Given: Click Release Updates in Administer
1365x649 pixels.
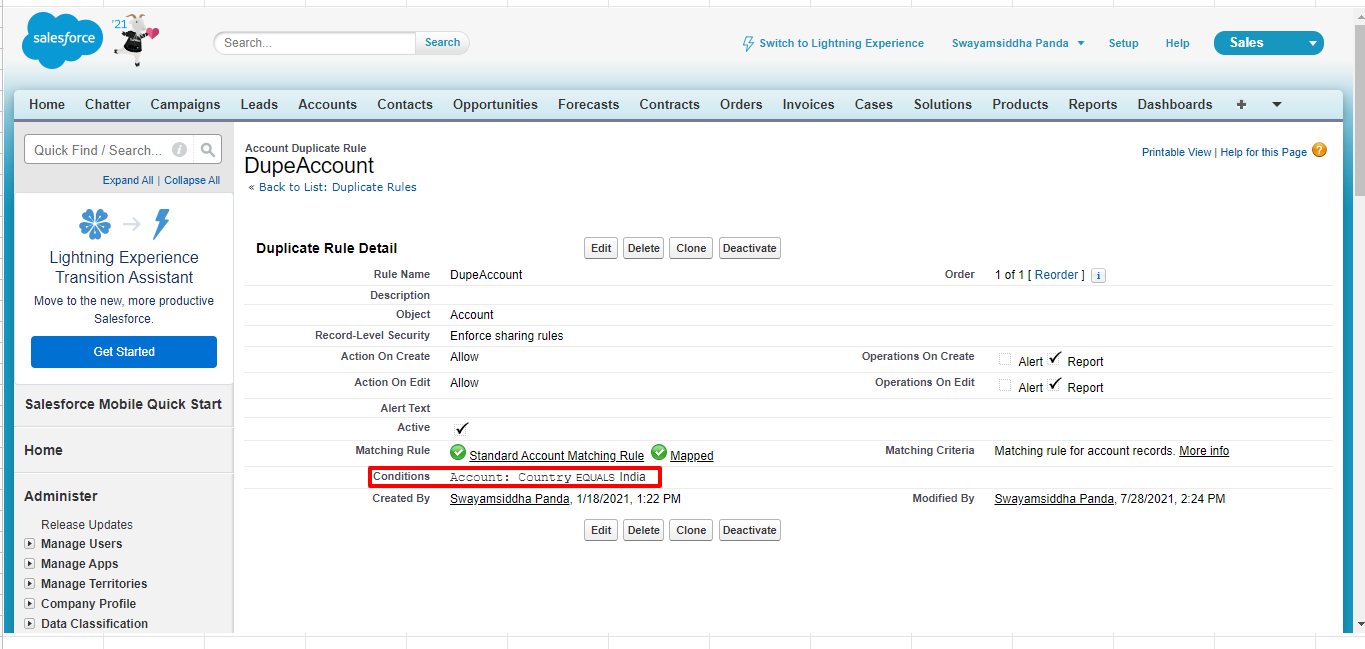Looking at the screenshot, I should (x=87, y=525).
